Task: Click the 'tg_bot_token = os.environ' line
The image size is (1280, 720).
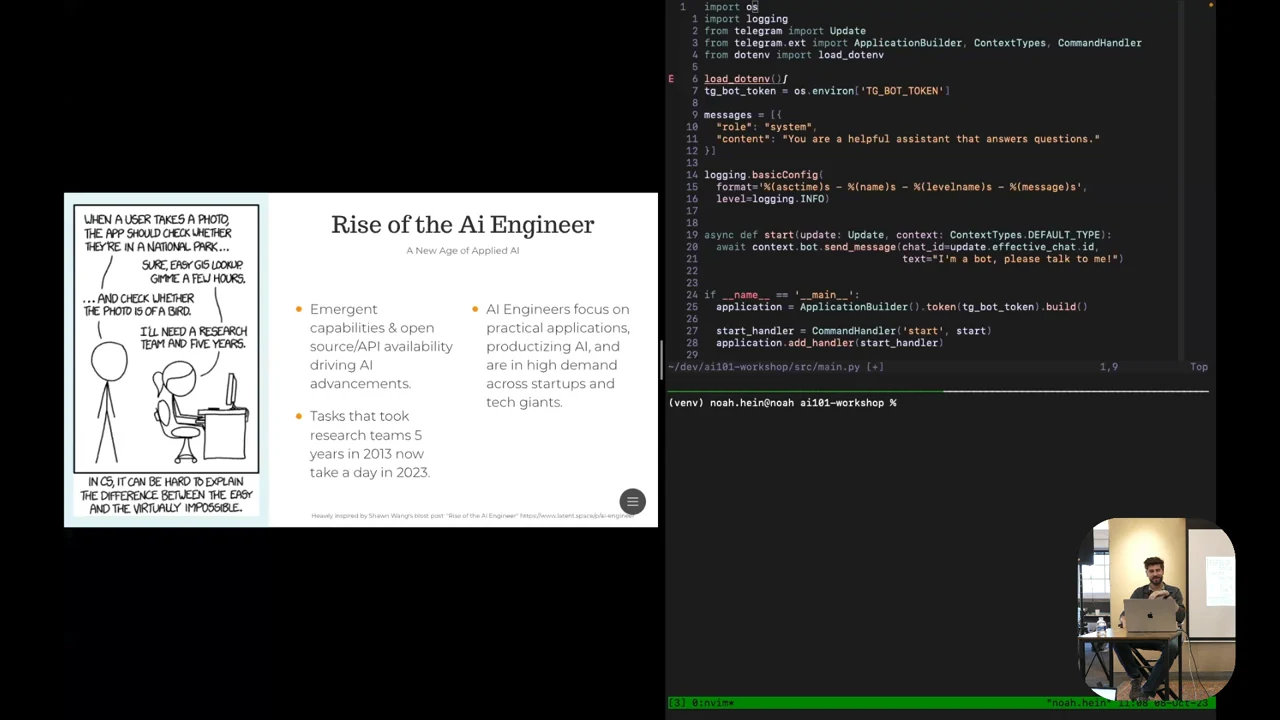Action: (x=827, y=91)
